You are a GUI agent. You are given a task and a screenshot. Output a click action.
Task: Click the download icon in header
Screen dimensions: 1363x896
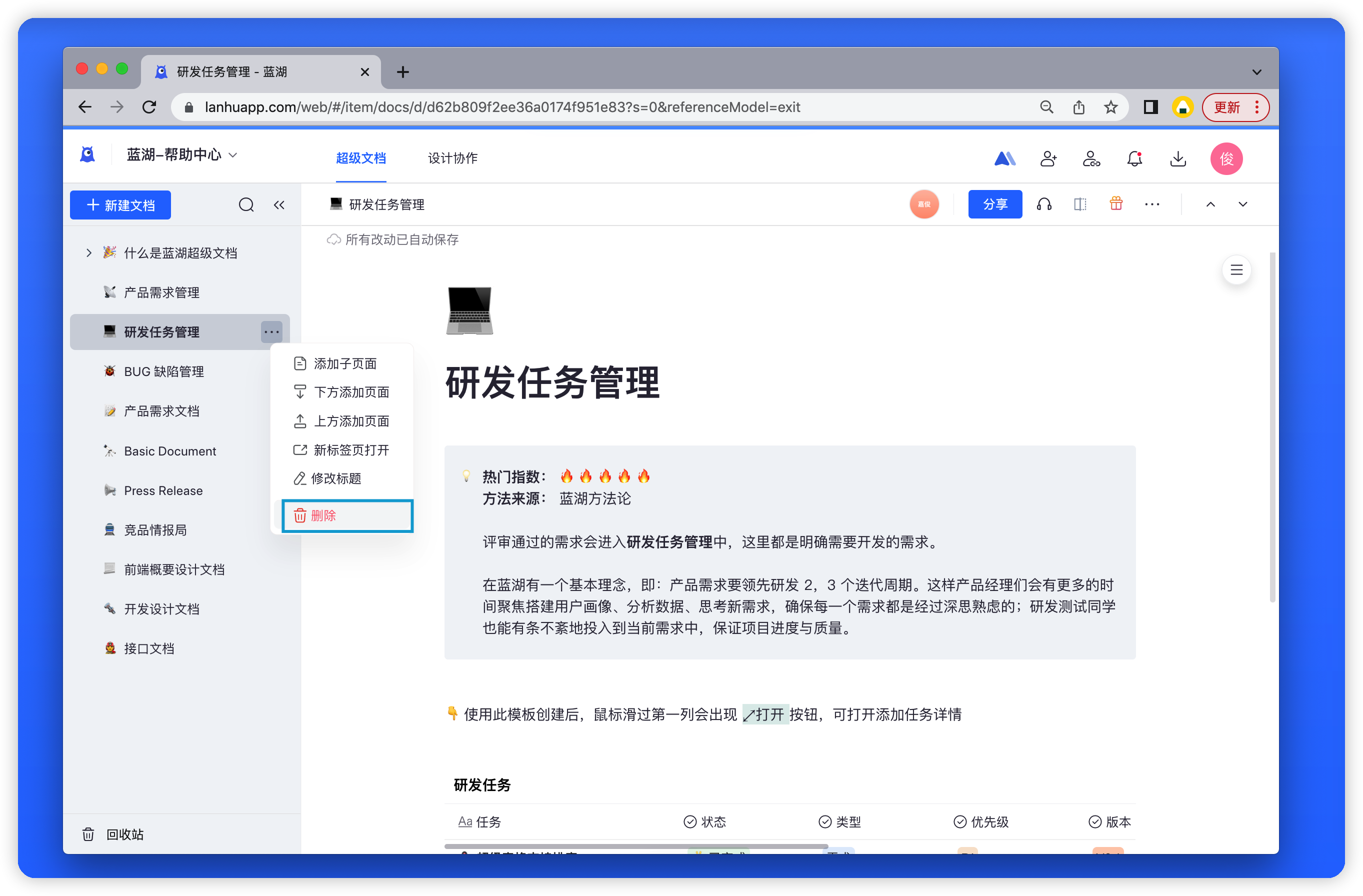[x=1178, y=158]
